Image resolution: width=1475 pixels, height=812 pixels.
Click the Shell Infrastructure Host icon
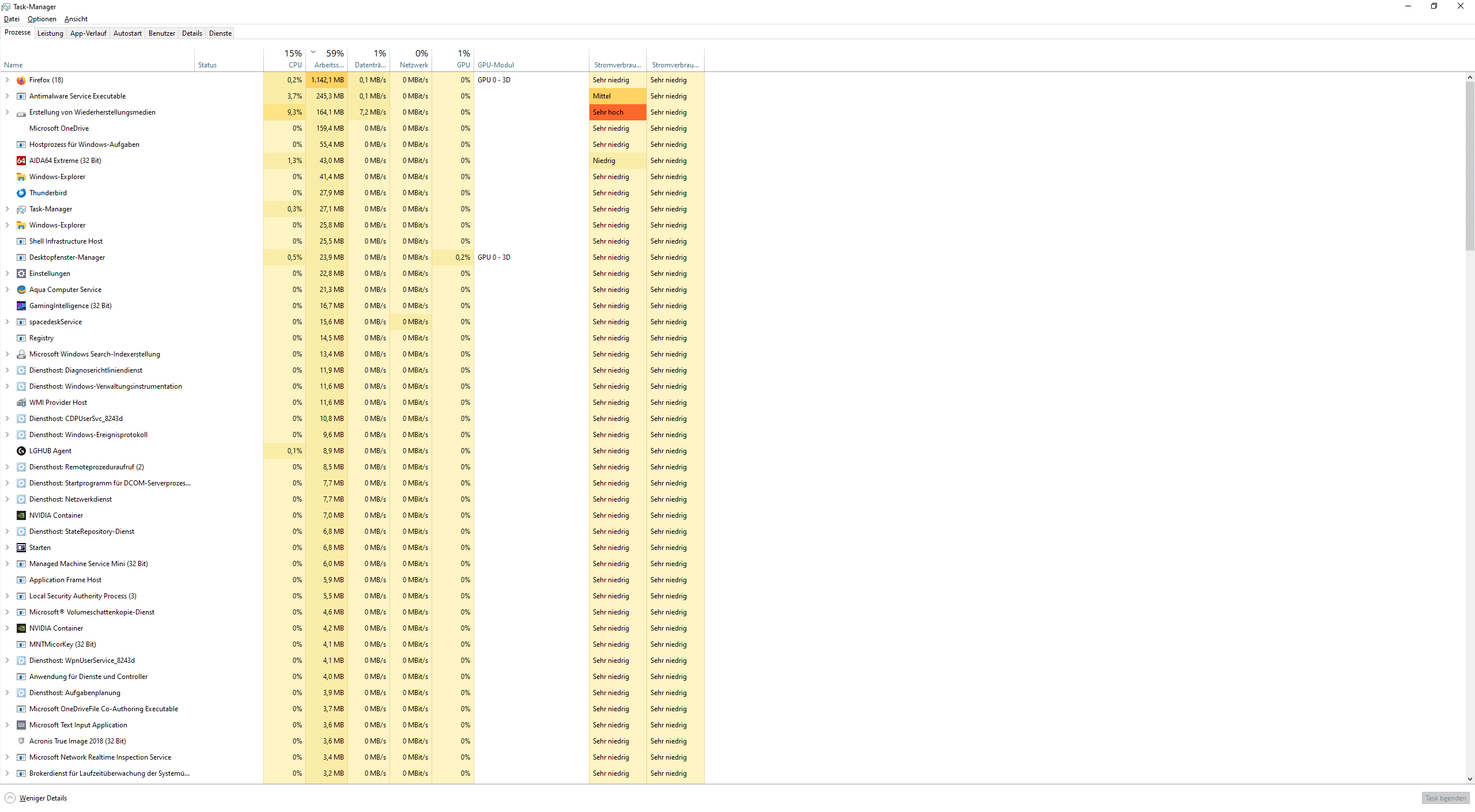coord(21,241)
